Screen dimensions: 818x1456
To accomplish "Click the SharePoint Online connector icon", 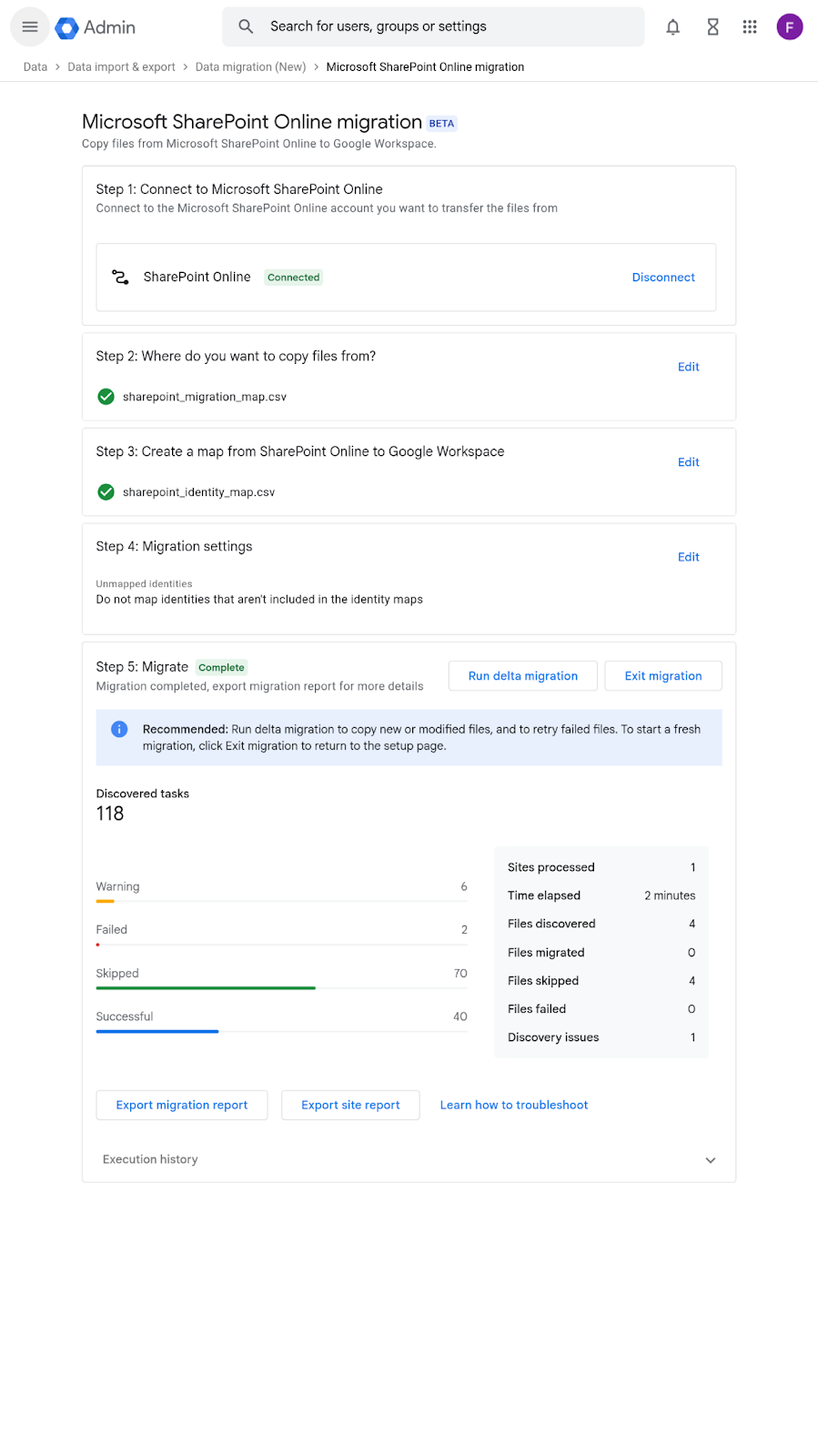I will [120, 277].
